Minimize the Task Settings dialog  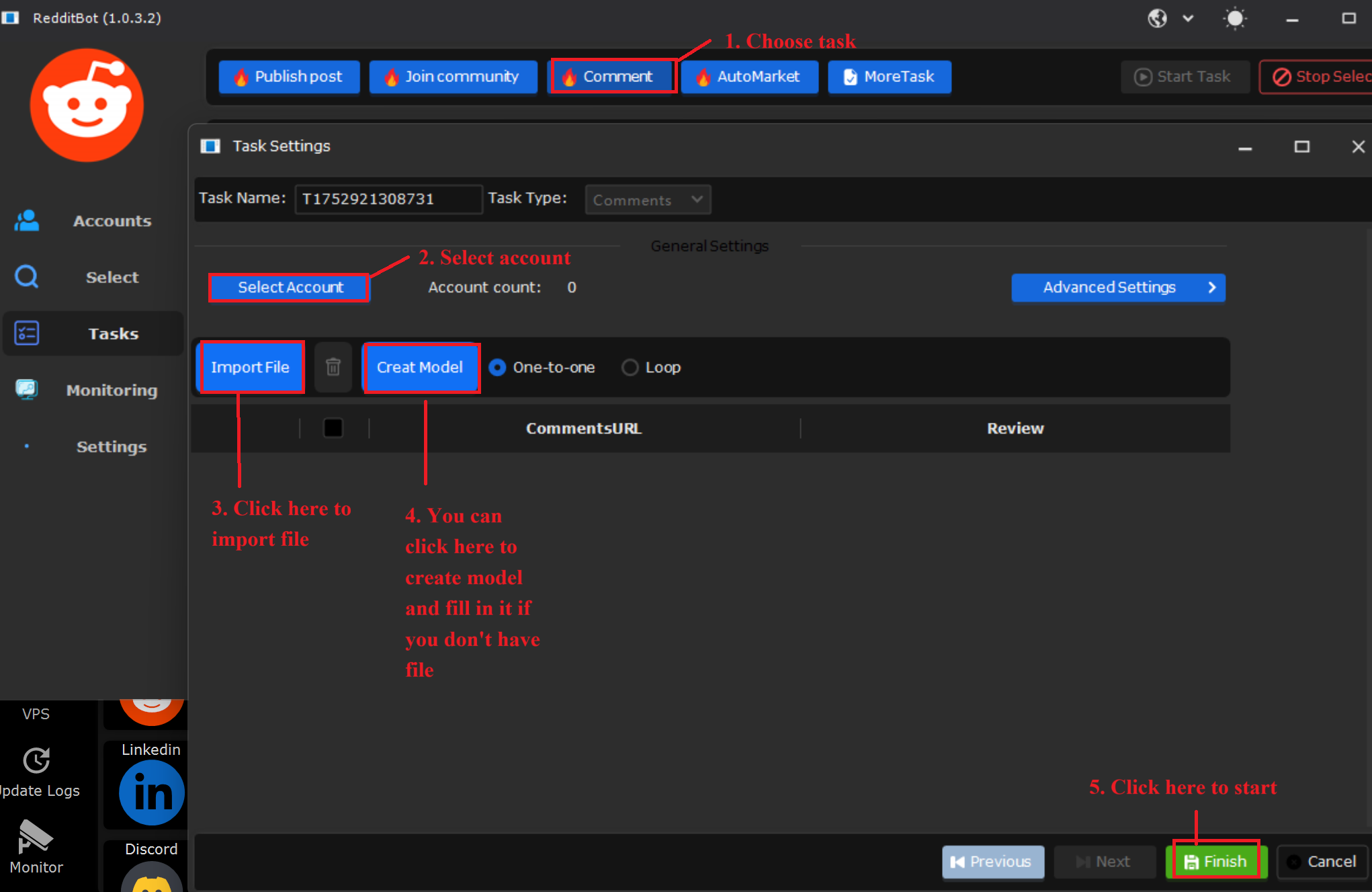tap(1245, 148)
